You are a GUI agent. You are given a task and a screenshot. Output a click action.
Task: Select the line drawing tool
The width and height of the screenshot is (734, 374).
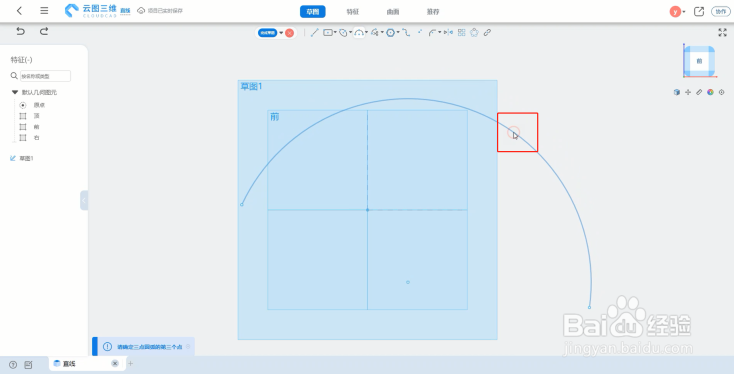[315, 32]
